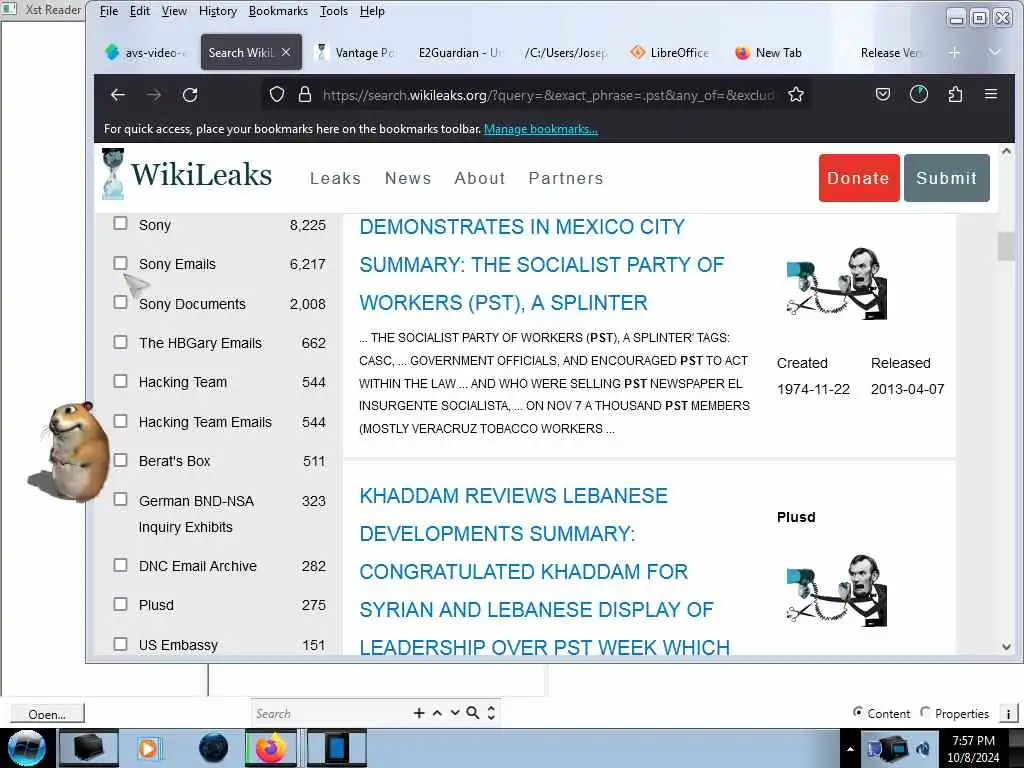
Task: Open the Firefox hamburger menu
Action: click(x=991, y=94)
